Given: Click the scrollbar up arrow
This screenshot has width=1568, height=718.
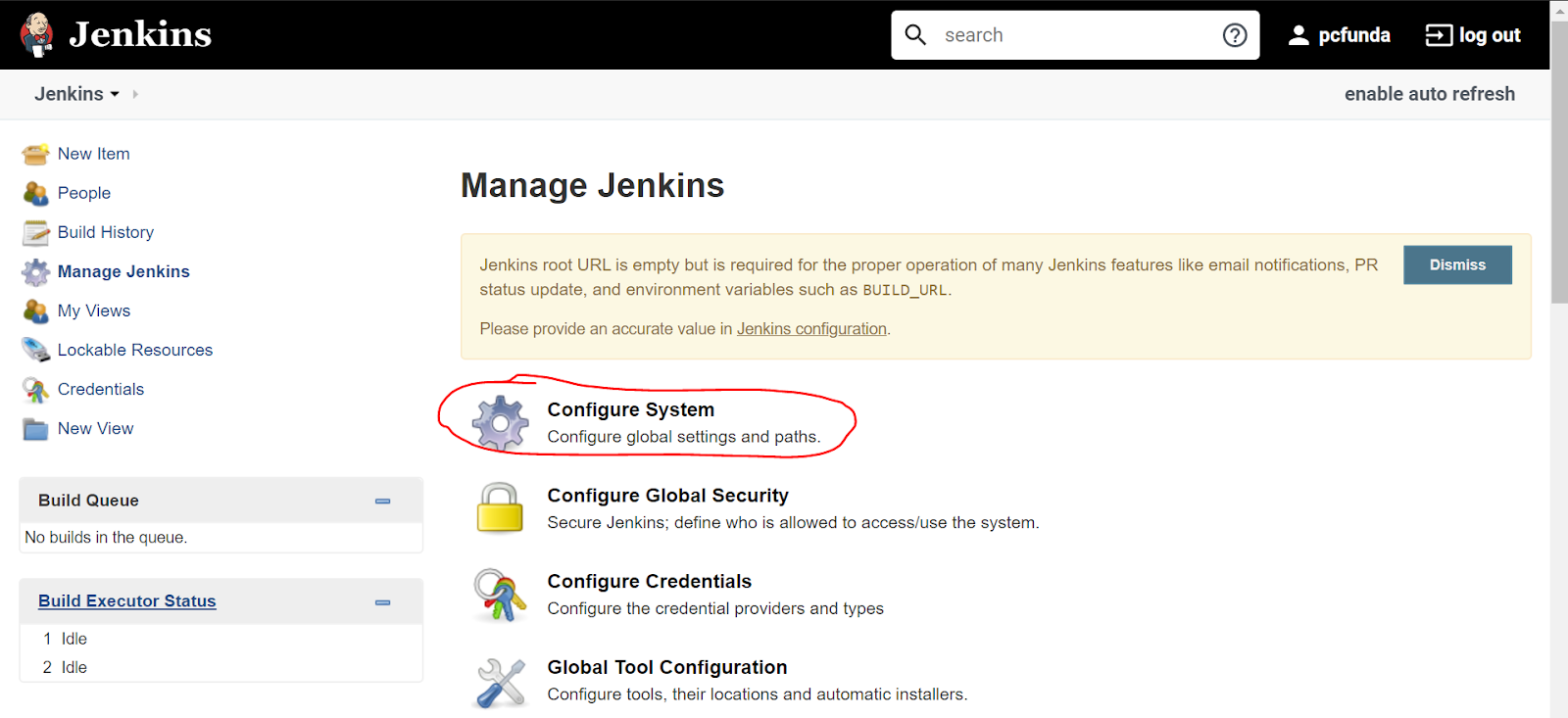Looking at the screenshot, I should coord(1559,9).
